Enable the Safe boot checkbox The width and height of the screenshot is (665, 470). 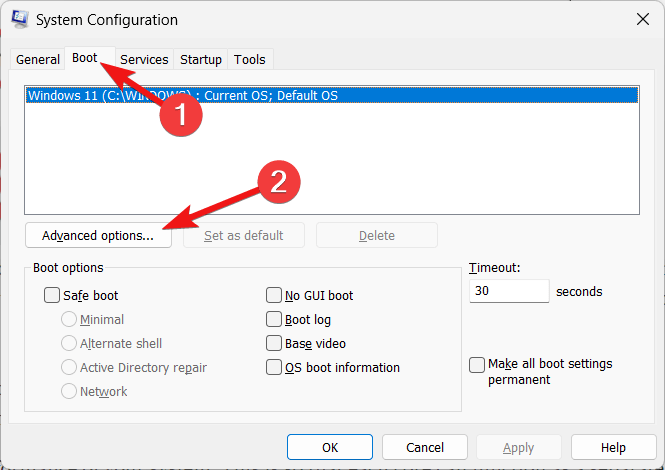point(52,296)
